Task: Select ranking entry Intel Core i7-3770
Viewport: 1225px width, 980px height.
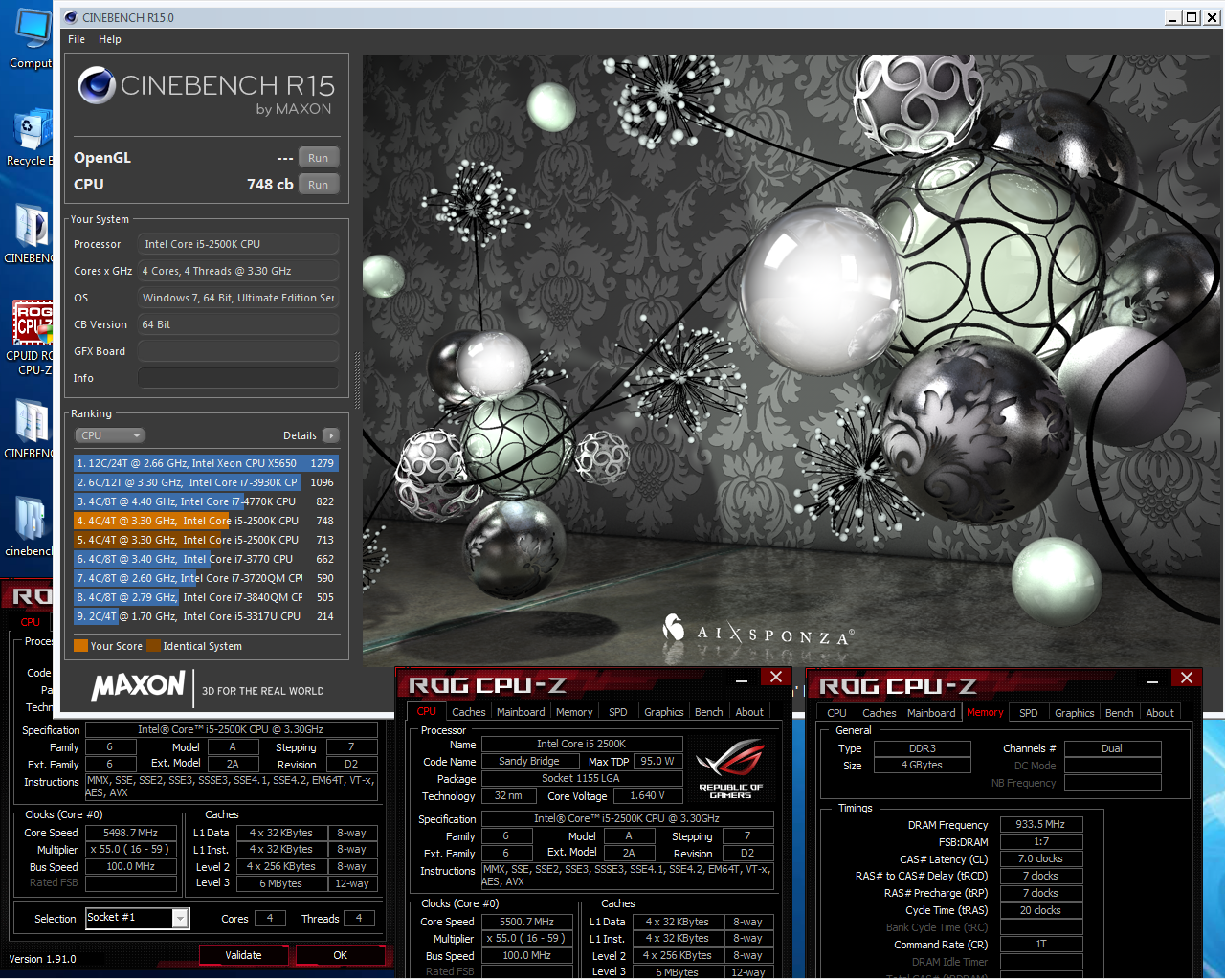Action: point(206,559)
